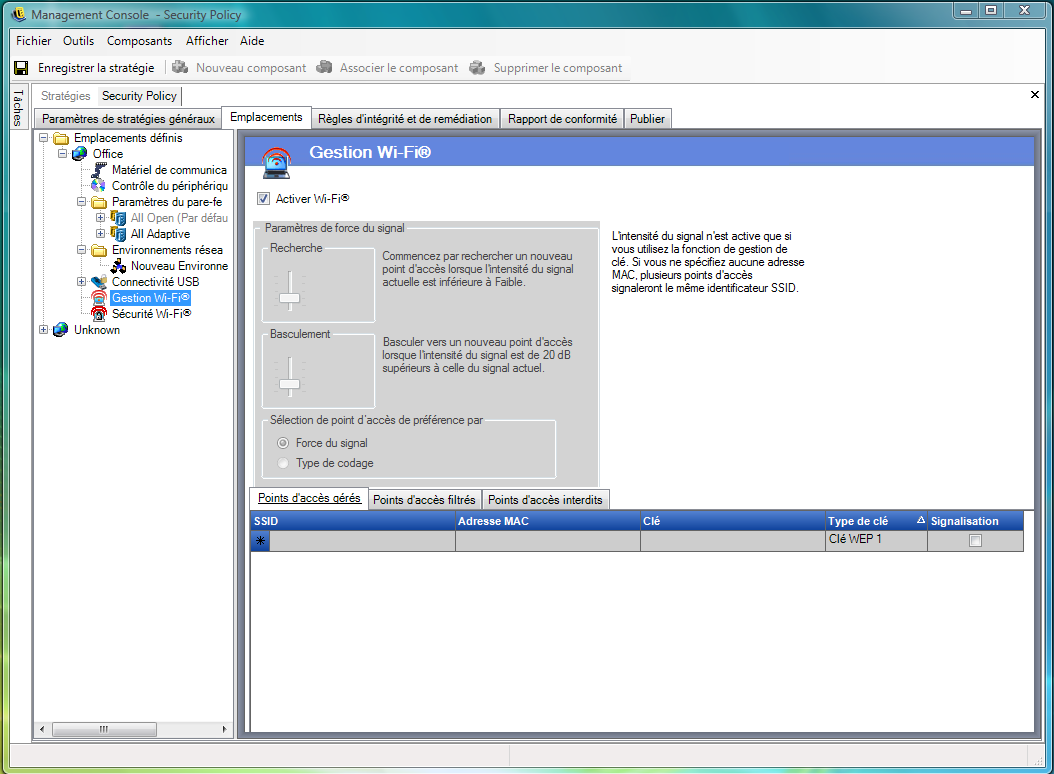This screenshot has height=774, width=1054.
Task: Collapse the Office tree node
Action: 63,154
